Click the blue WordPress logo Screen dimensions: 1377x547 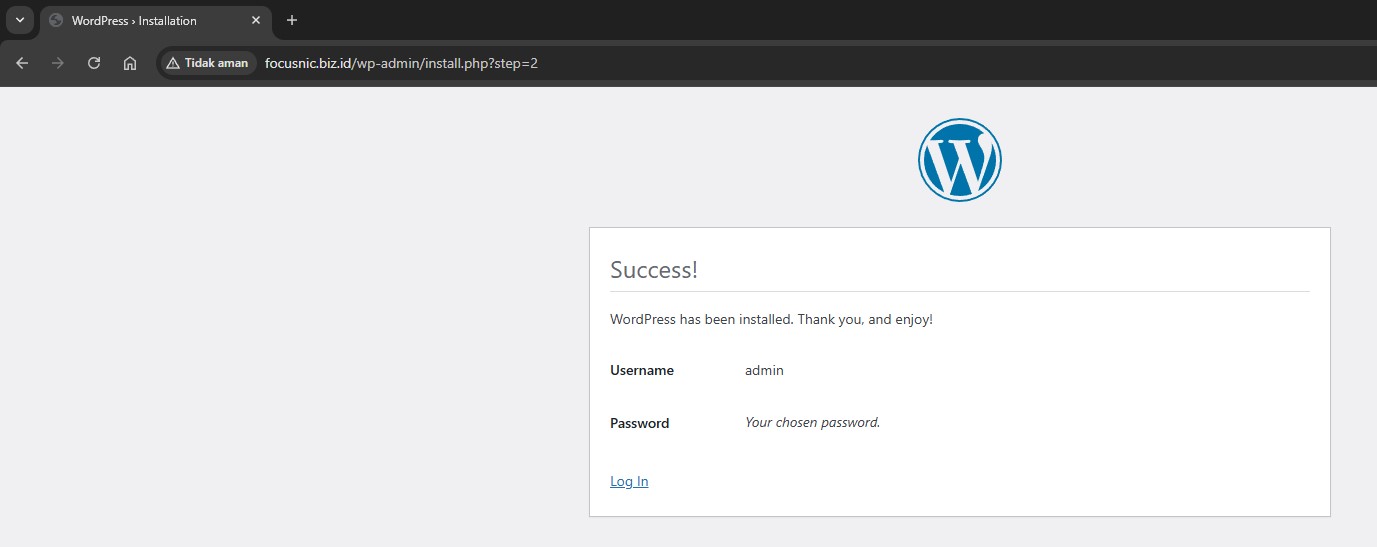(x=959, y=160)
